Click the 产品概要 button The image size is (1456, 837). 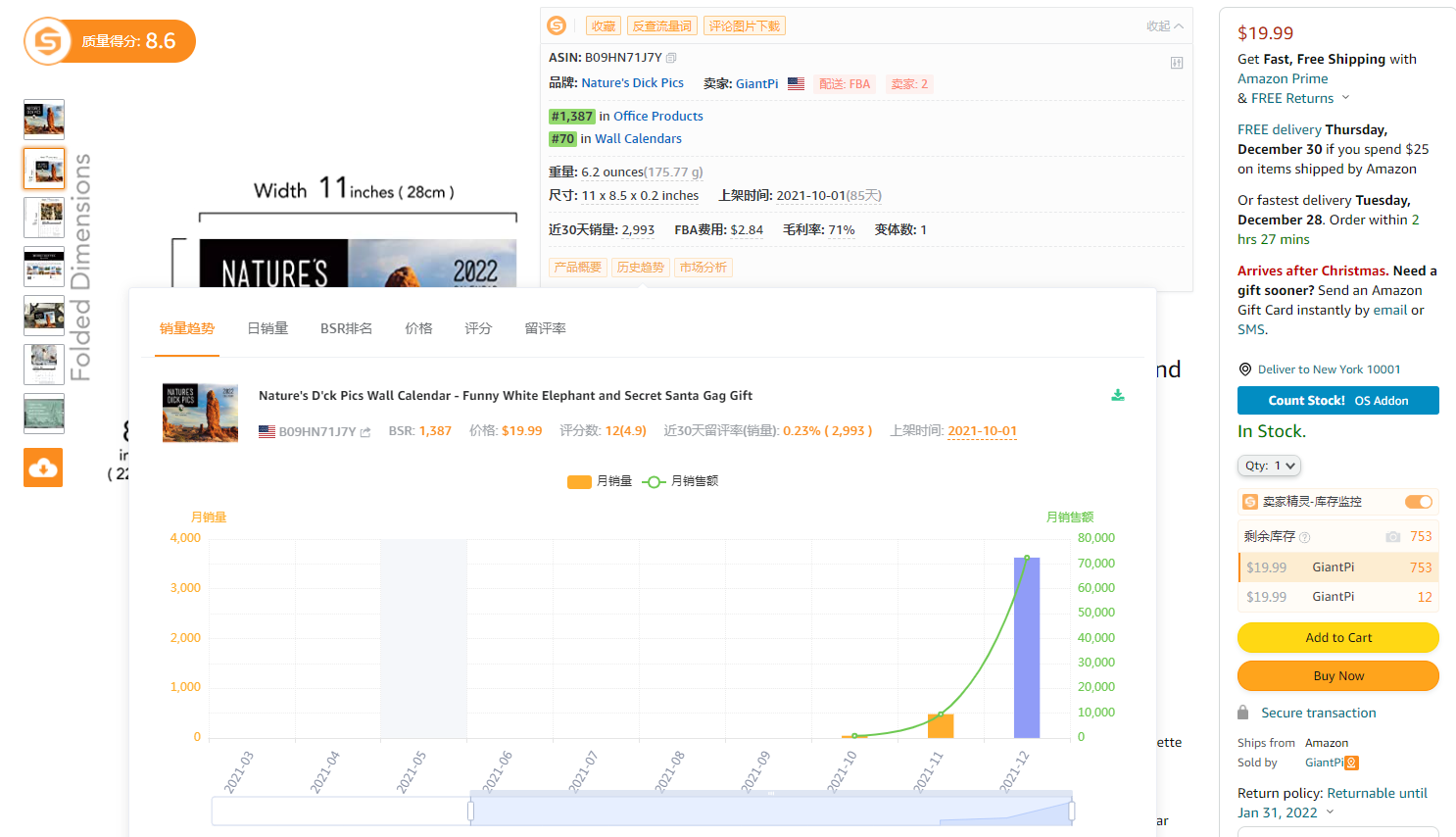coord(578,268)
